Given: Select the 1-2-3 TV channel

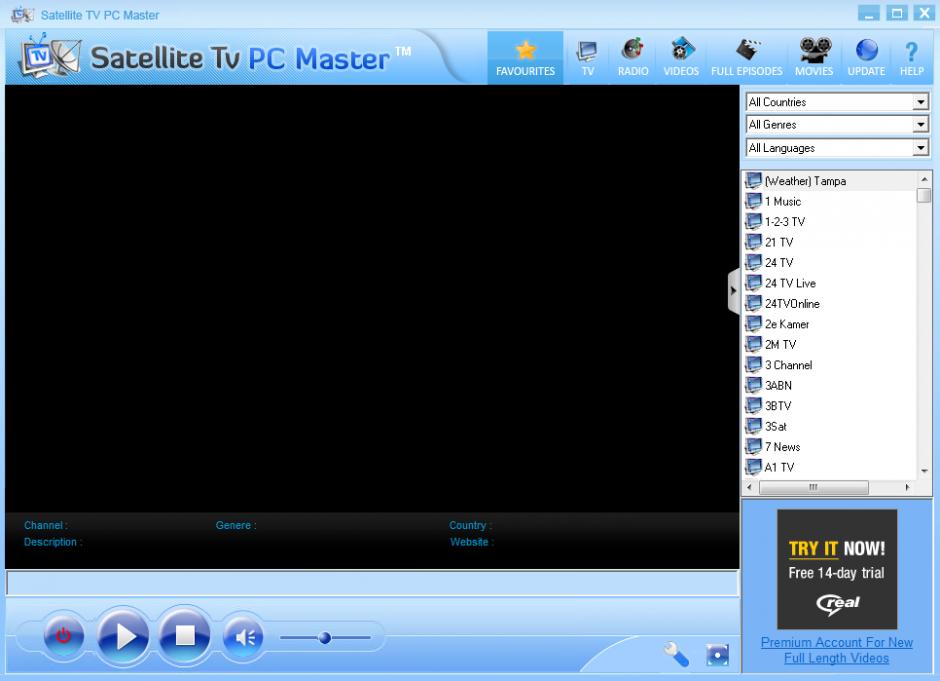Looking at the screenshot, I should click(830, 222).
